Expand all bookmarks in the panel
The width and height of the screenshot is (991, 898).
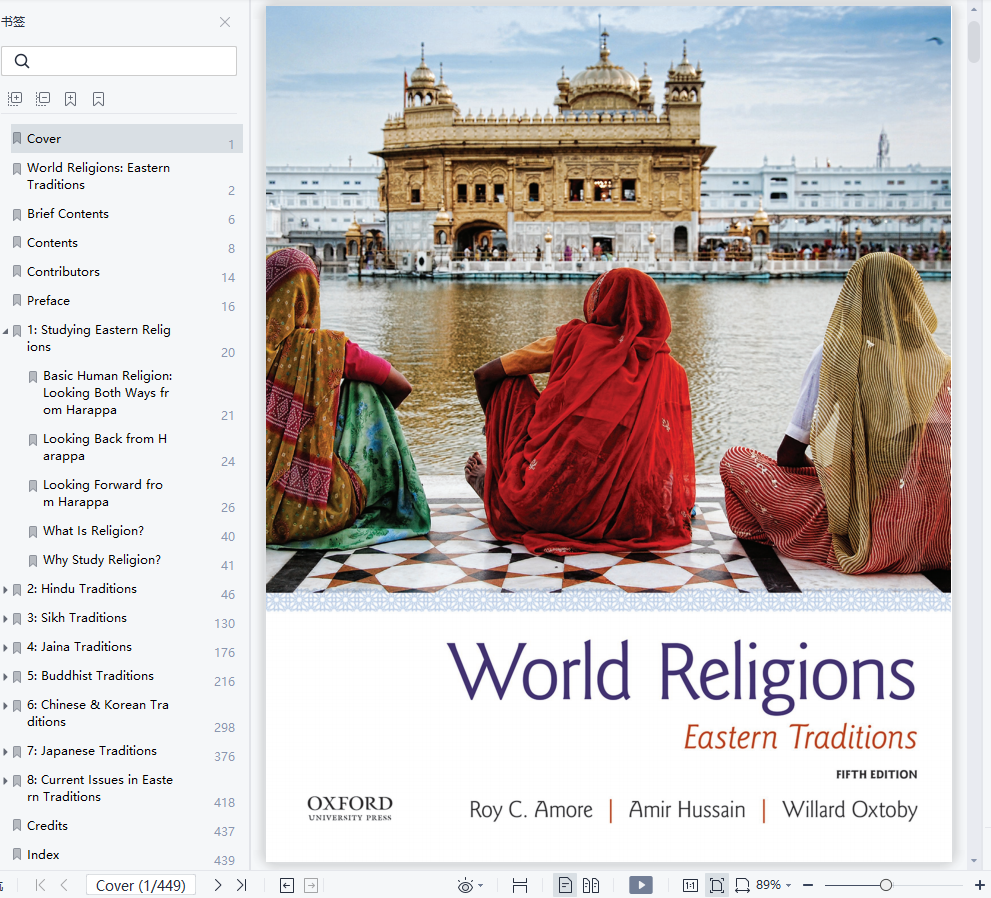click(15, 99)
